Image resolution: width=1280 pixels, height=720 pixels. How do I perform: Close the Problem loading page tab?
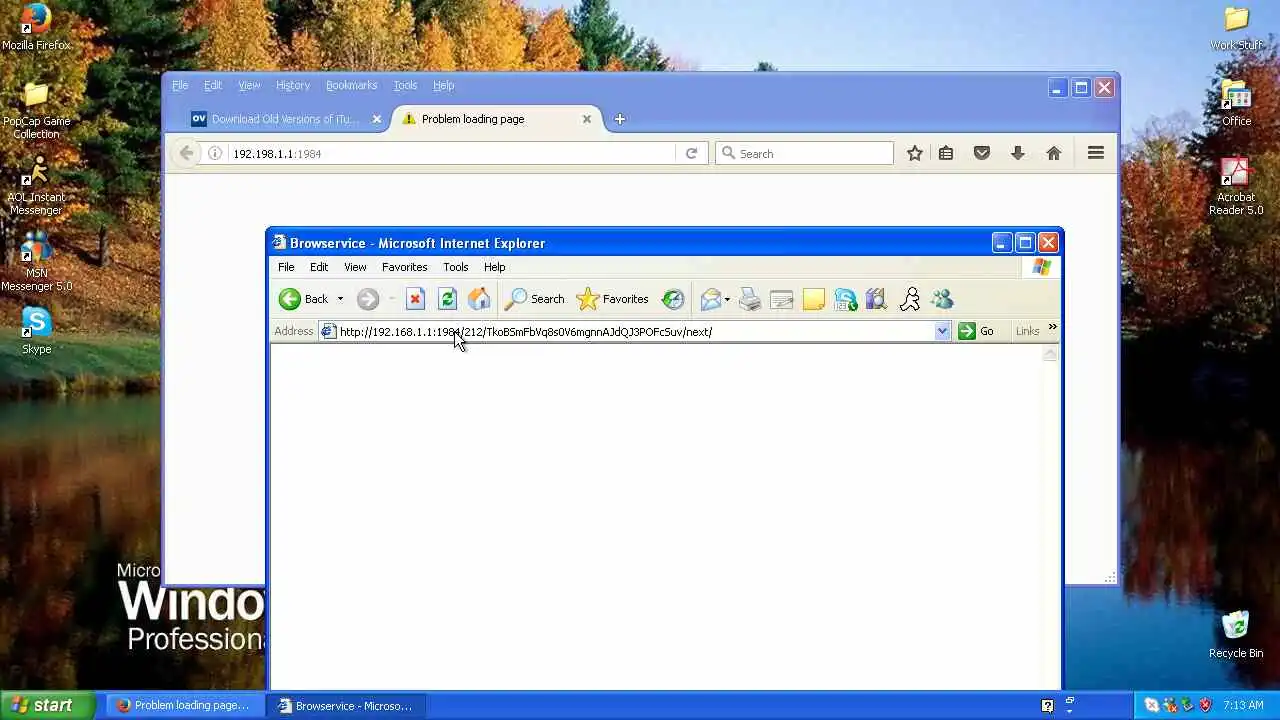[x=587, y=119]
